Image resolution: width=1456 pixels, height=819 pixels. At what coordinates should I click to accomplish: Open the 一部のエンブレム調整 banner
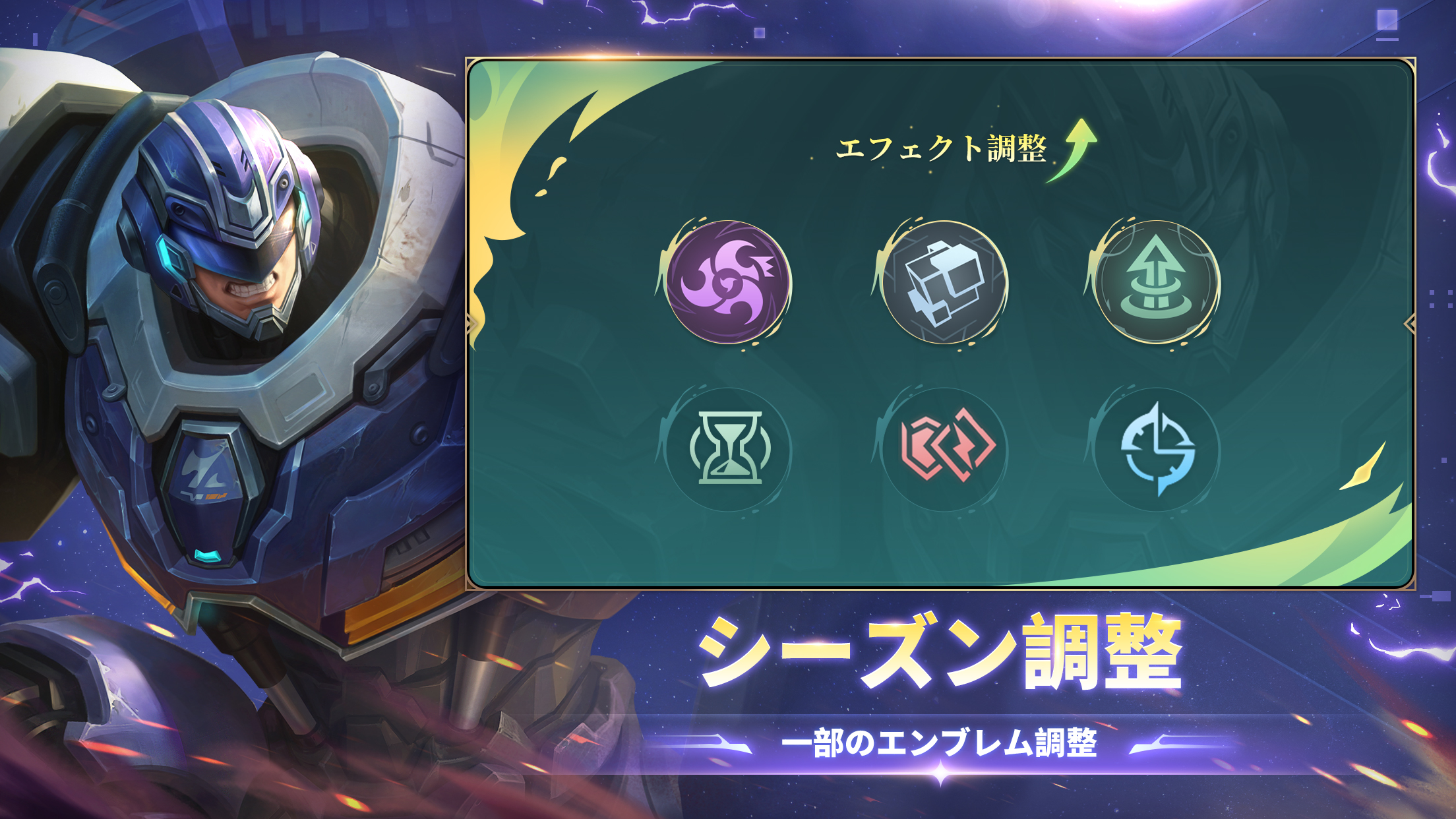point(940,743)
